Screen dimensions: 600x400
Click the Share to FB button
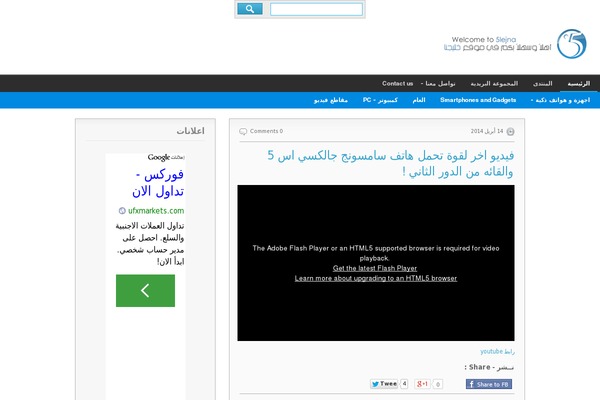[x=489, y=384]
